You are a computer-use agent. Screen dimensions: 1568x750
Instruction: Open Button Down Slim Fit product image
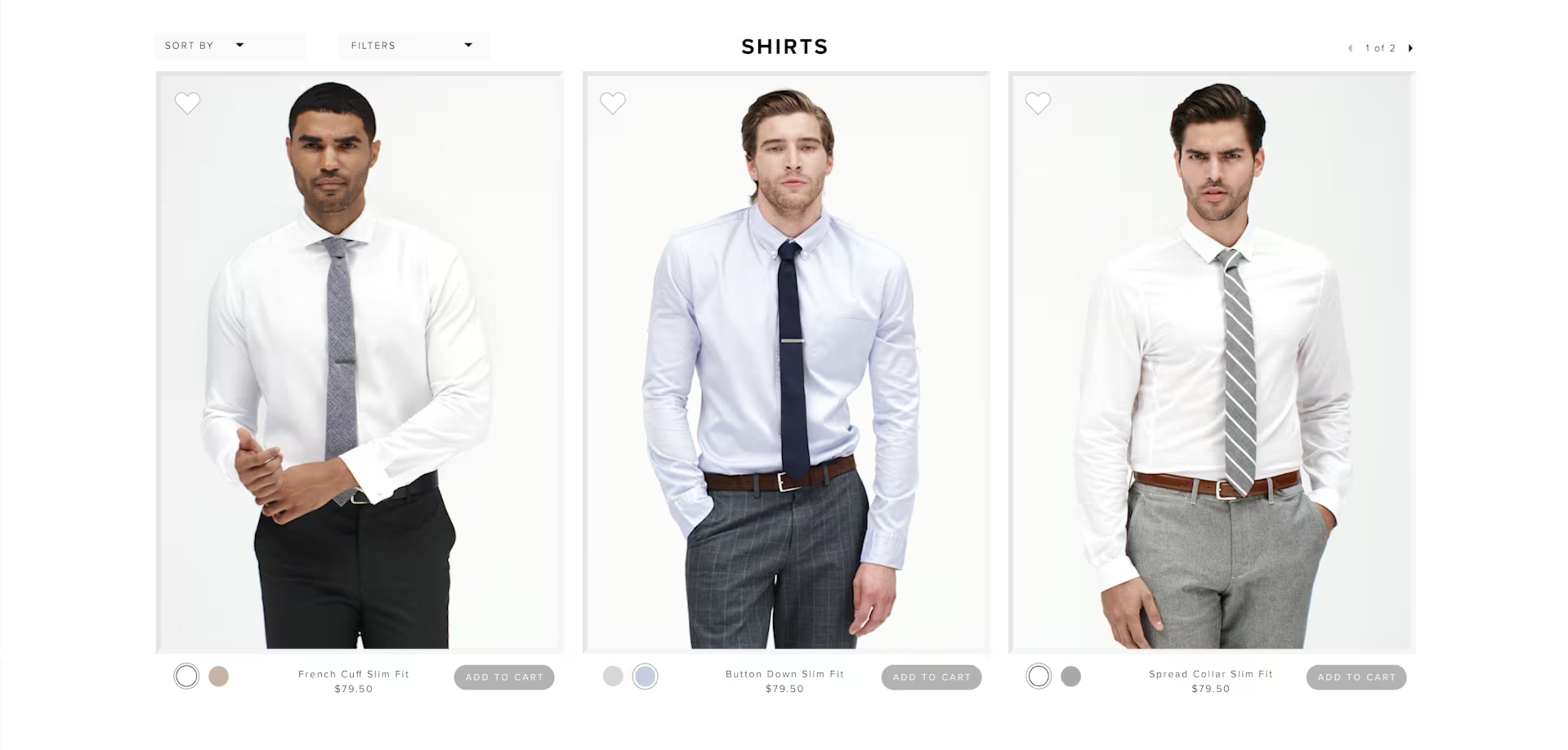point(787,362)
